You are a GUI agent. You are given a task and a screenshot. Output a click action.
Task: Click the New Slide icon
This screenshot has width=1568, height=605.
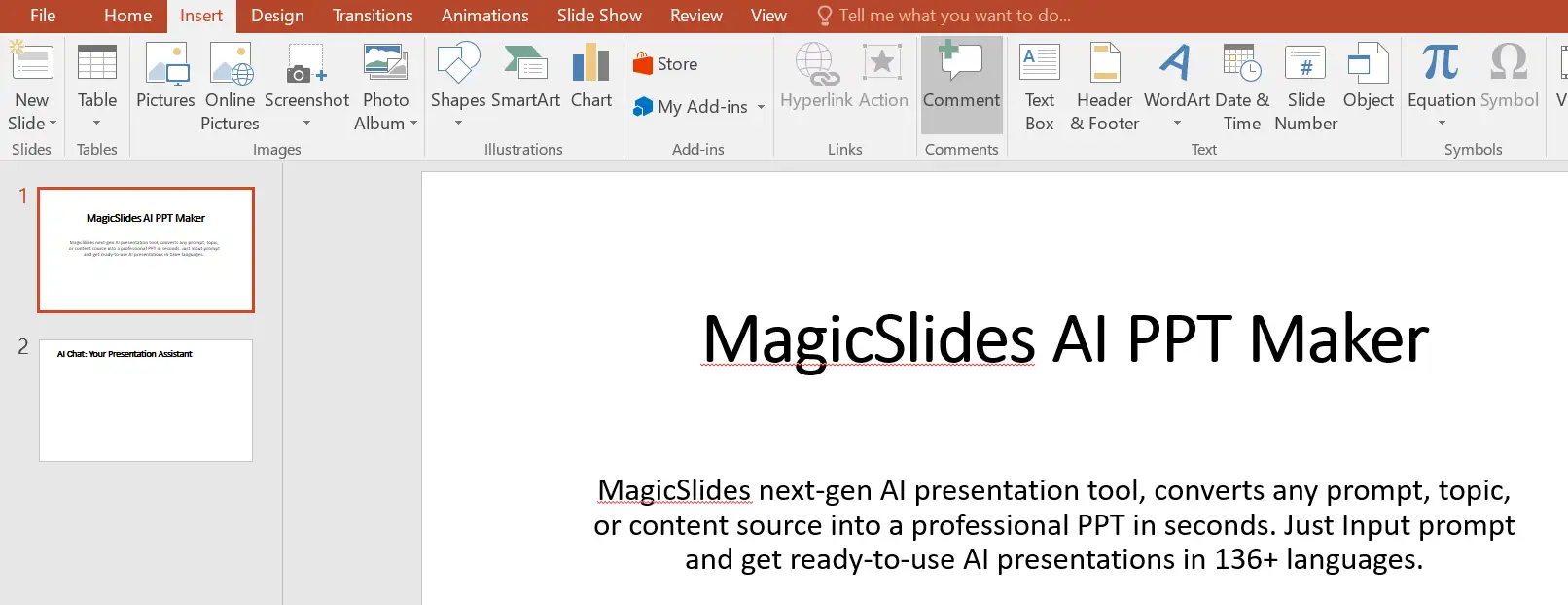[32, 62]
